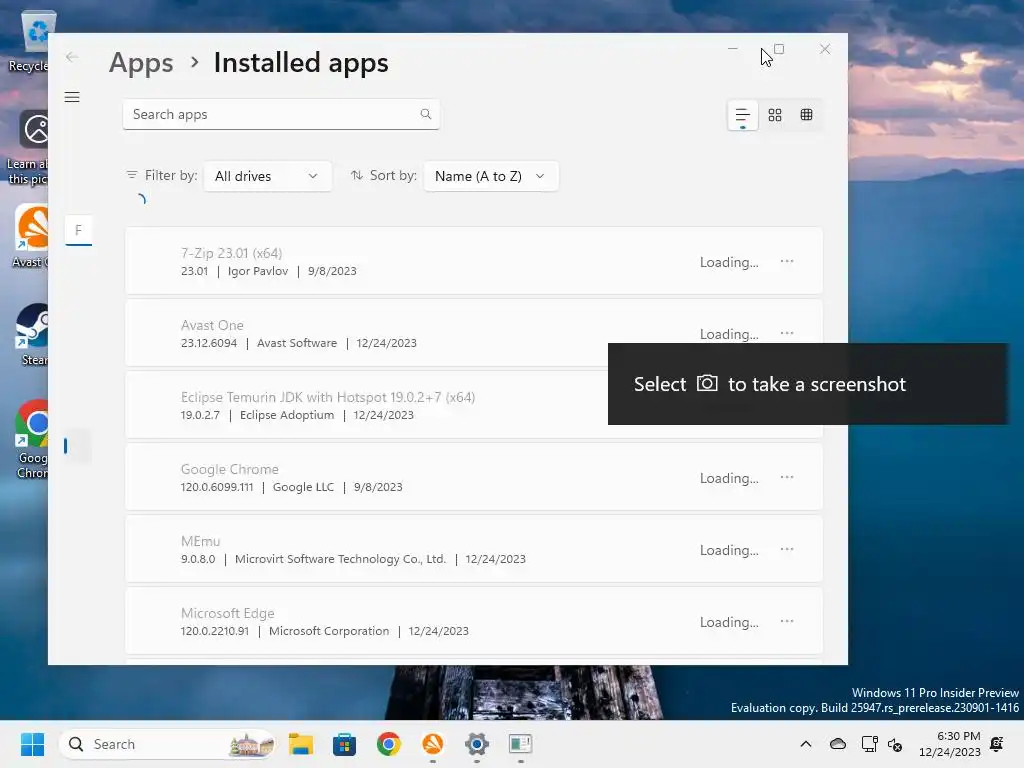
Task: Open more options for Google Chrome
Action: pos(787,477)
